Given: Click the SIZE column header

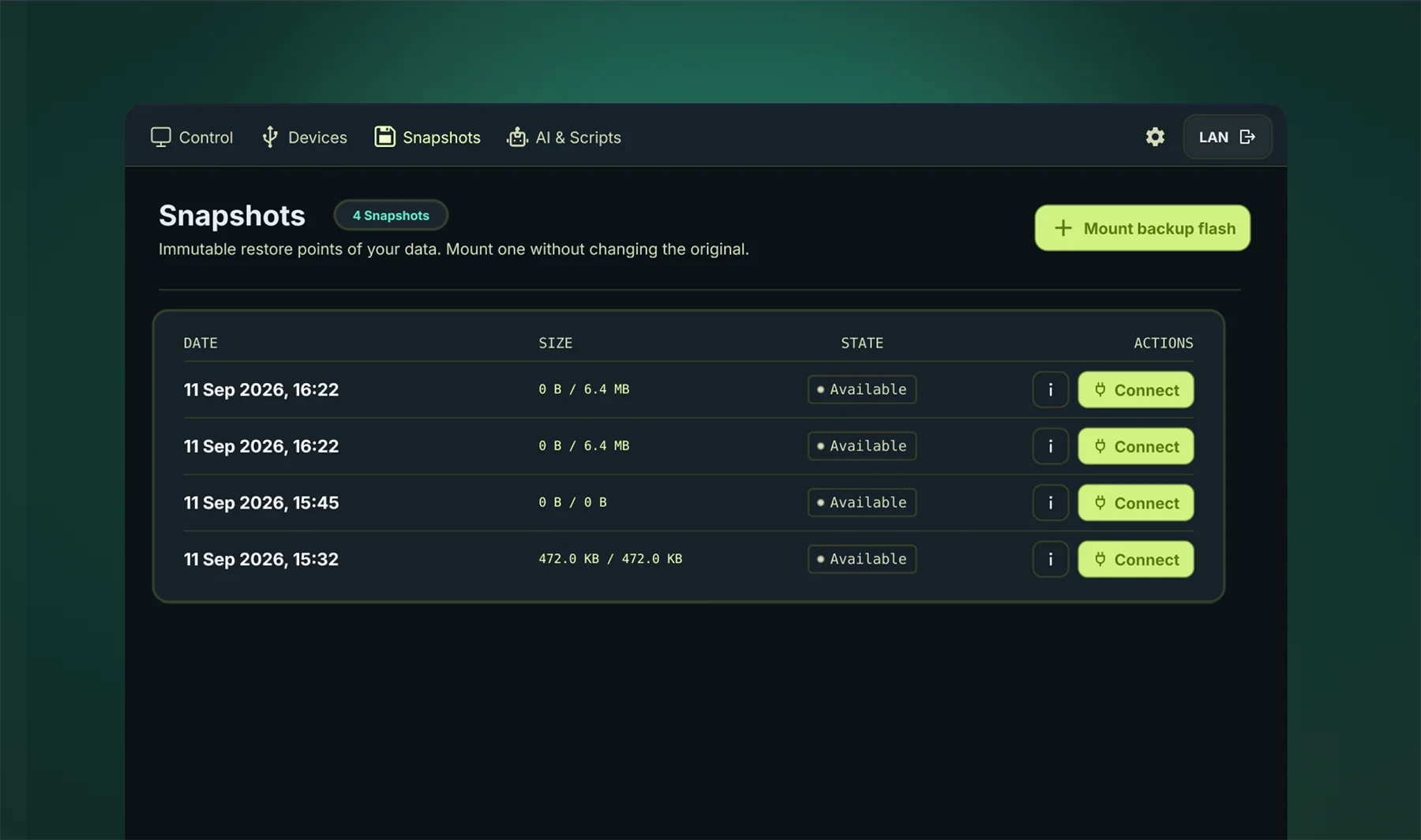Looking at the screenshot, I should tap(555, 343).
